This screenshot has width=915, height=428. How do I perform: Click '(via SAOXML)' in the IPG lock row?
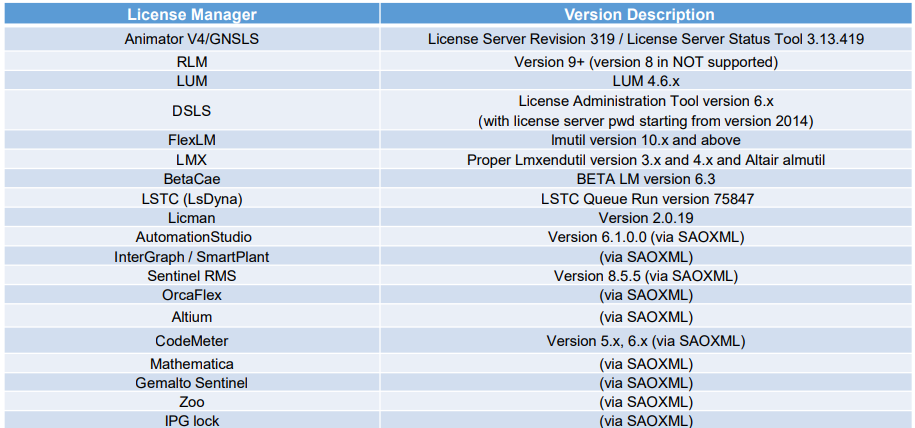point(647,420)
